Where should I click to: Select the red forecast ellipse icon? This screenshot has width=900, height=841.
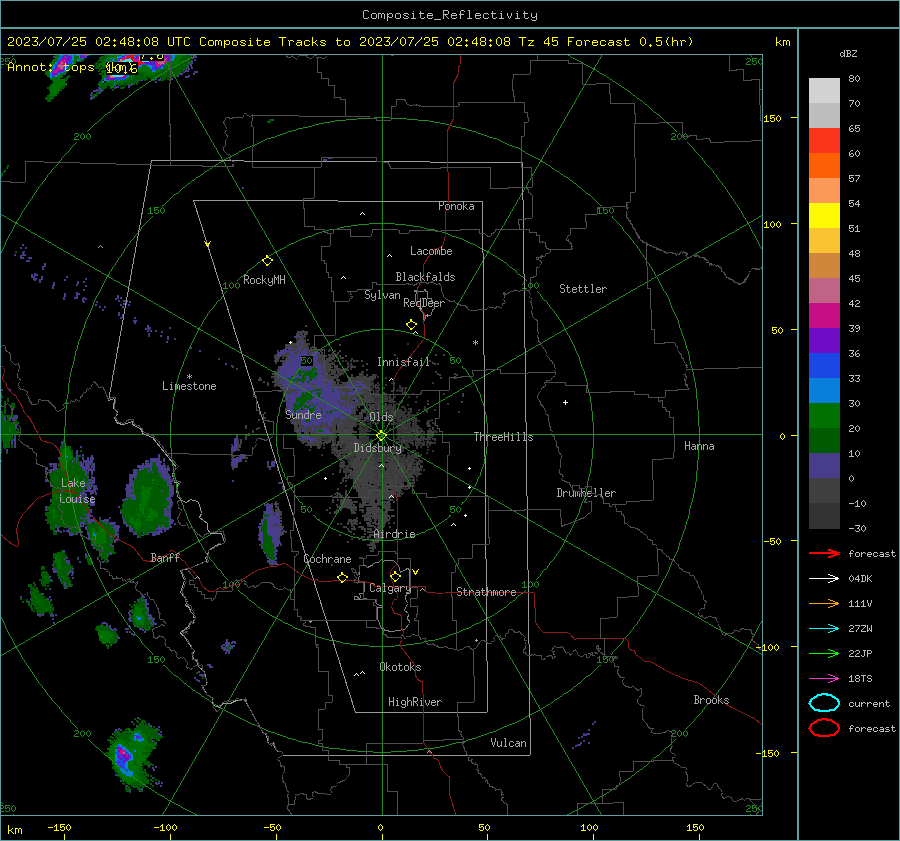coord(824,728)
